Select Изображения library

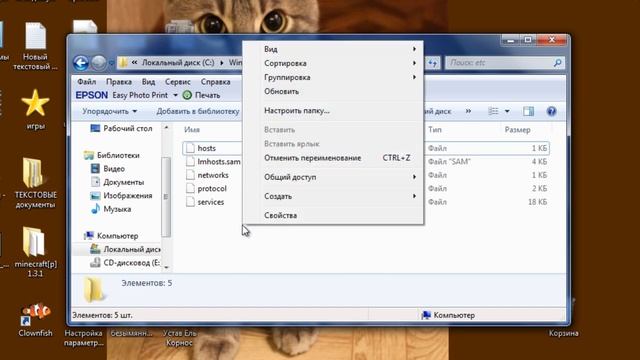coord(128,196)
